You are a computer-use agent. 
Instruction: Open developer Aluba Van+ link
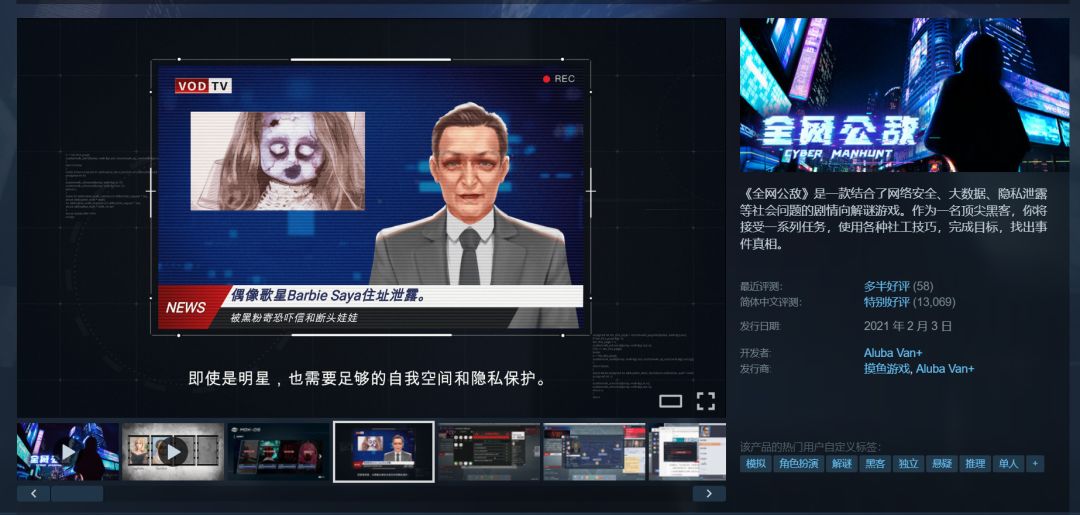893,353
